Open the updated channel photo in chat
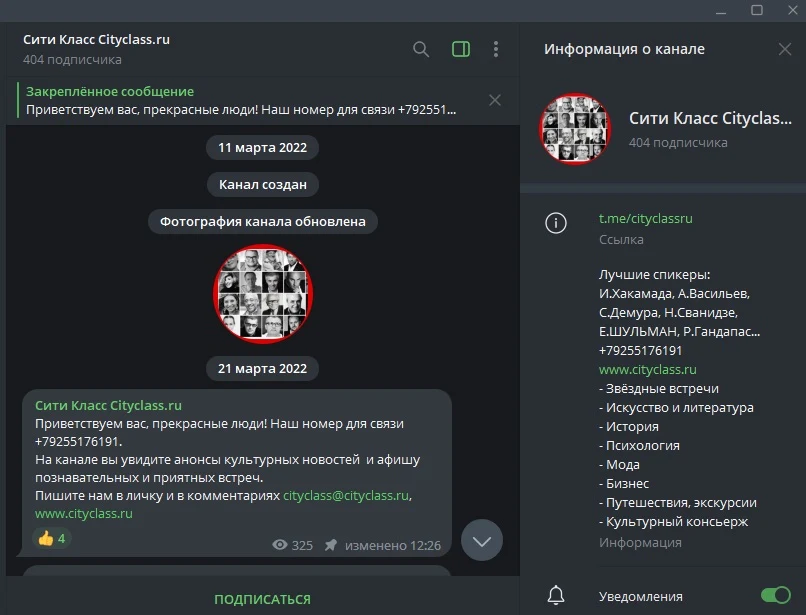Image resolution: width=806 pixels, height=615 pixels. tap(263, 294)
